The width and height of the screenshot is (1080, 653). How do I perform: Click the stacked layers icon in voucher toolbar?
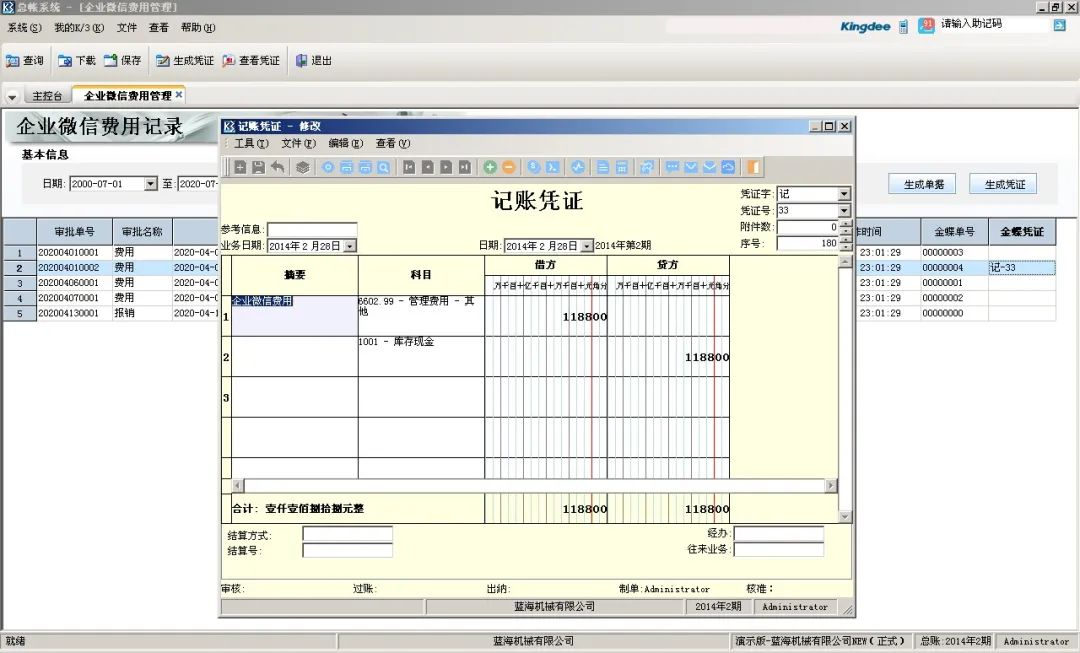(303, 167)
